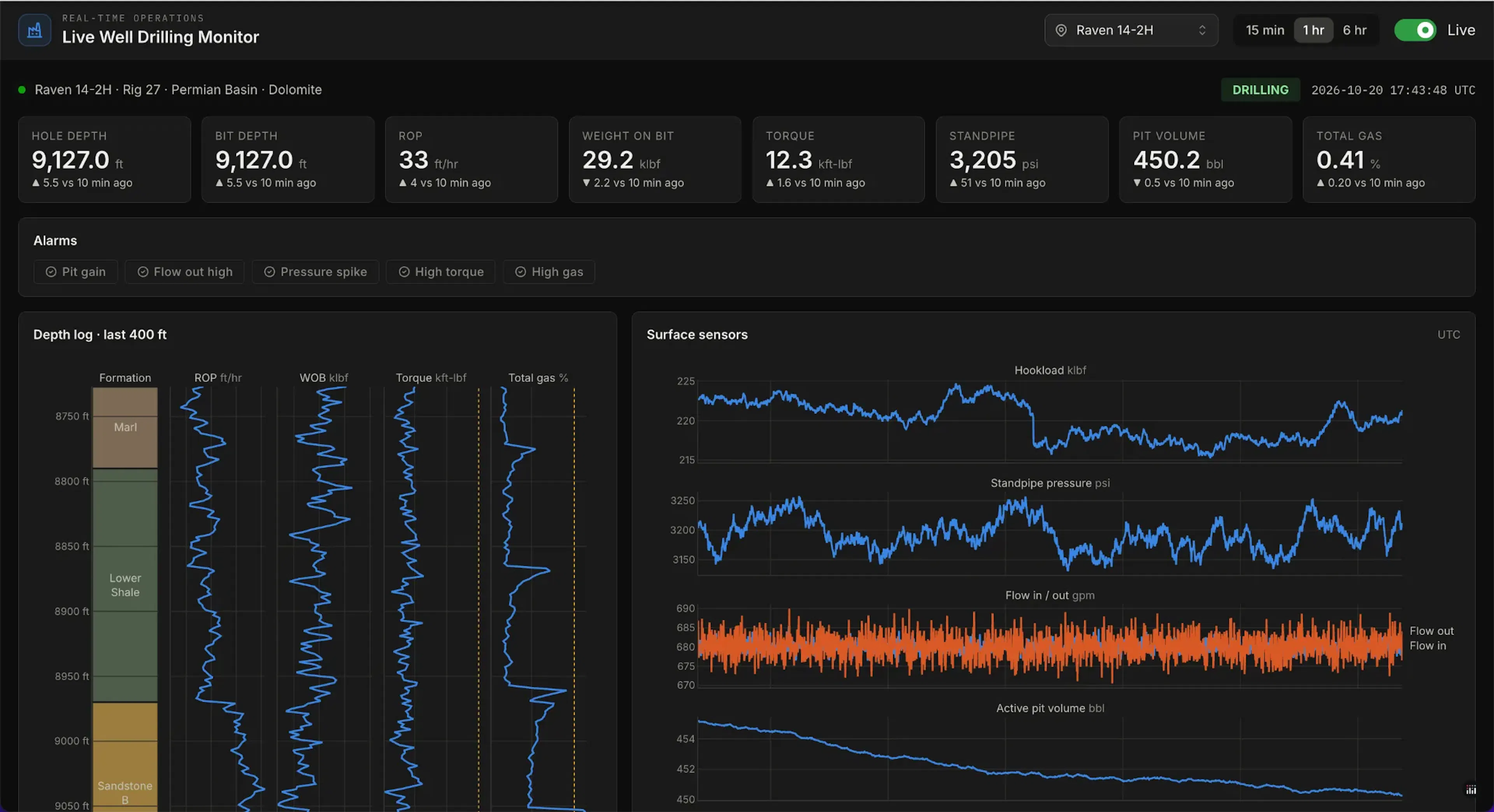Open the BIT DEPTH metric card
The image size is (1494, 812).
[x=288, y=159]
